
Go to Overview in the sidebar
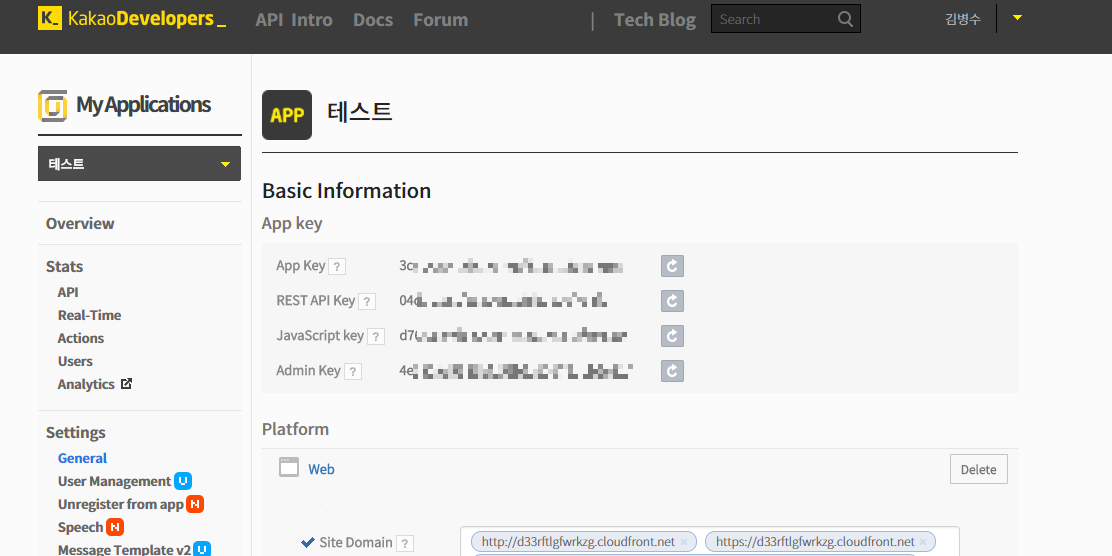(x=80, y=223)
